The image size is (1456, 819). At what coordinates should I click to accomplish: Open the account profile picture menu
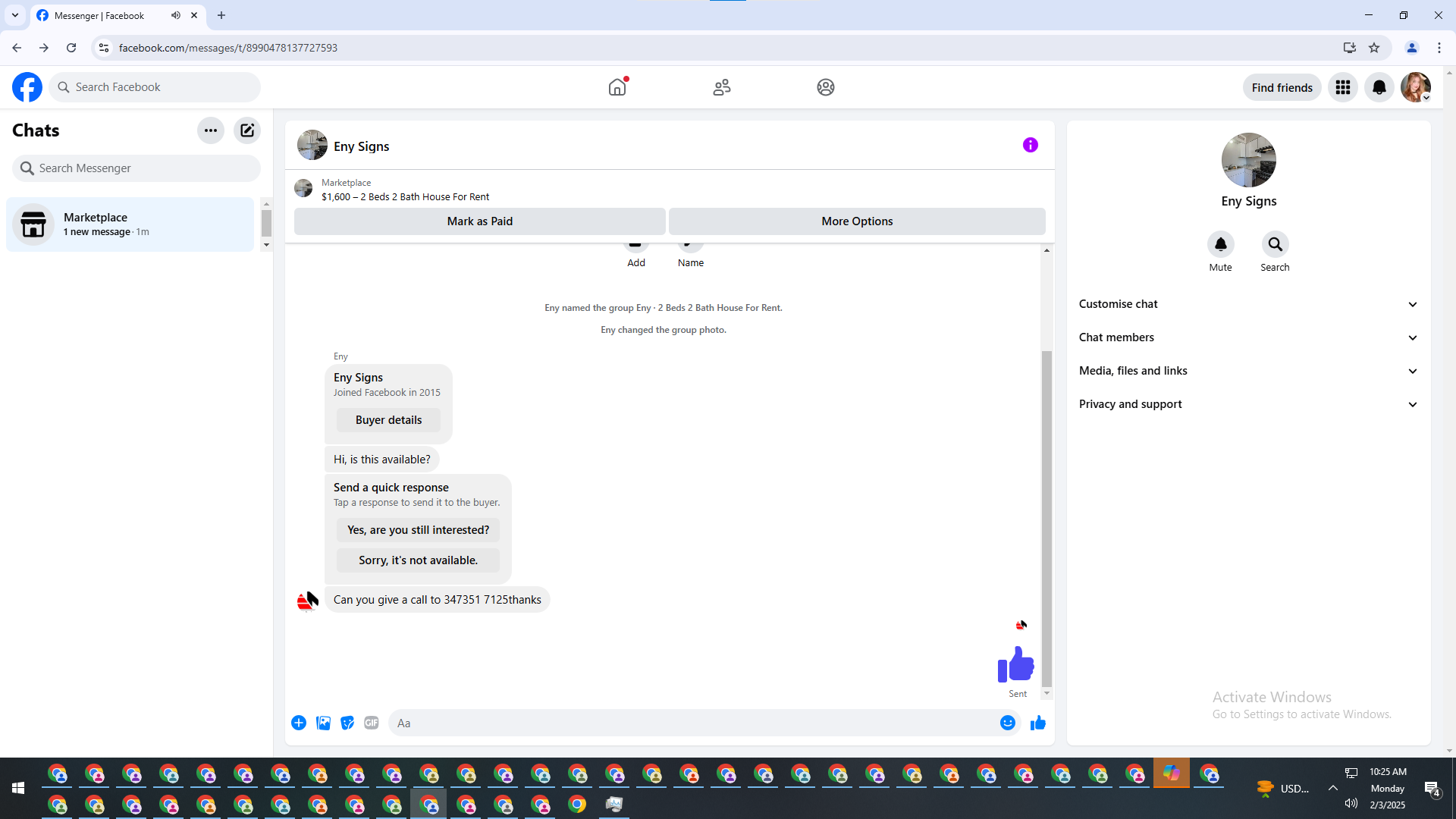coord(1416,87)
